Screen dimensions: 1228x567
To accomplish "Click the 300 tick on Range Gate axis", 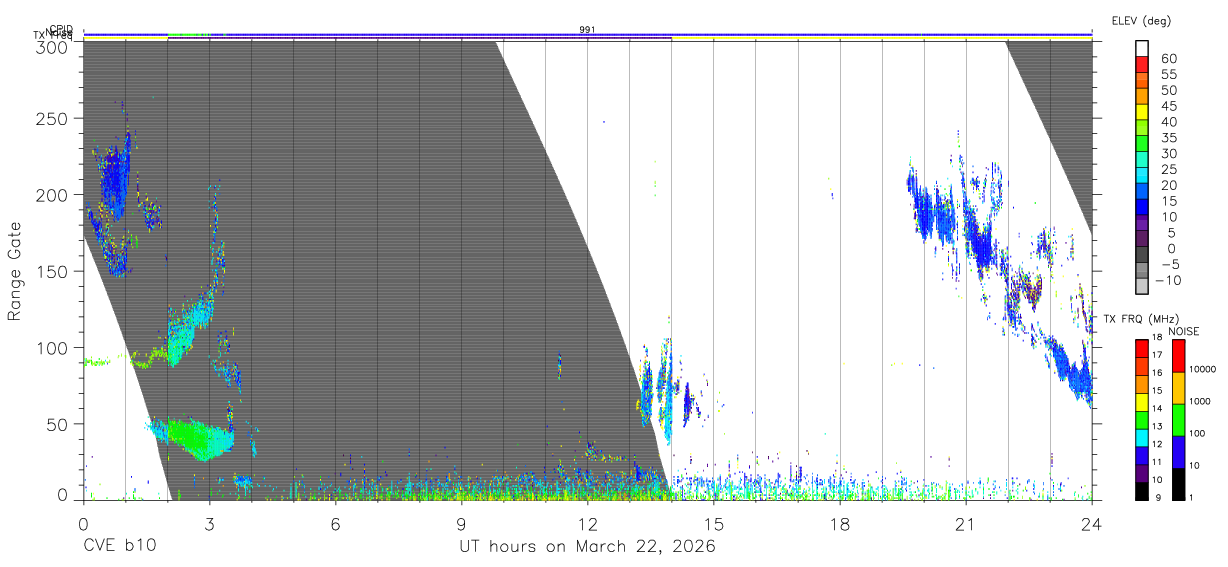I will point(53,47).
